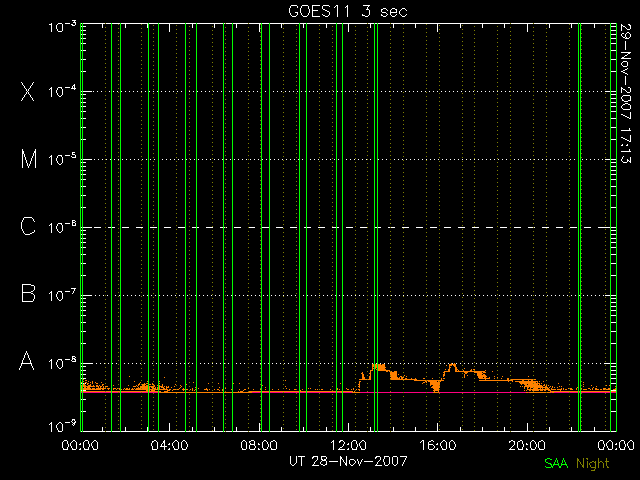Click the X flare class label
This screenshot has height=480, width=640.
pos(28,91)
